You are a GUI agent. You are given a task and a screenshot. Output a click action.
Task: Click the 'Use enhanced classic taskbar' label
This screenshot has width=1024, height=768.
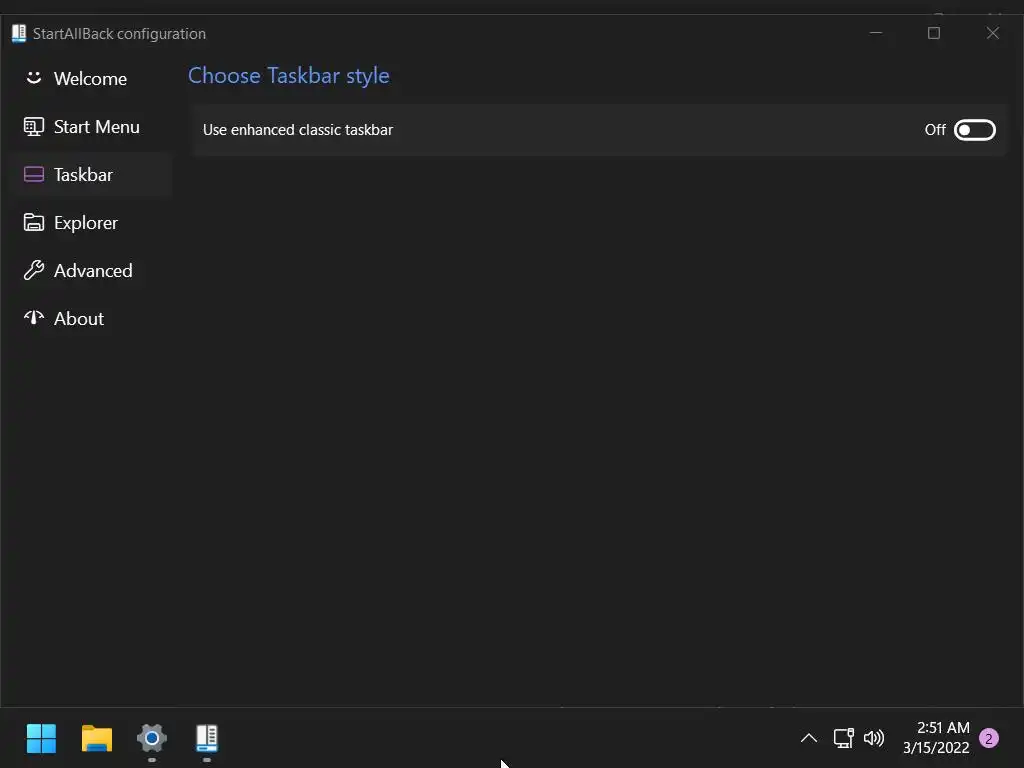298,130
